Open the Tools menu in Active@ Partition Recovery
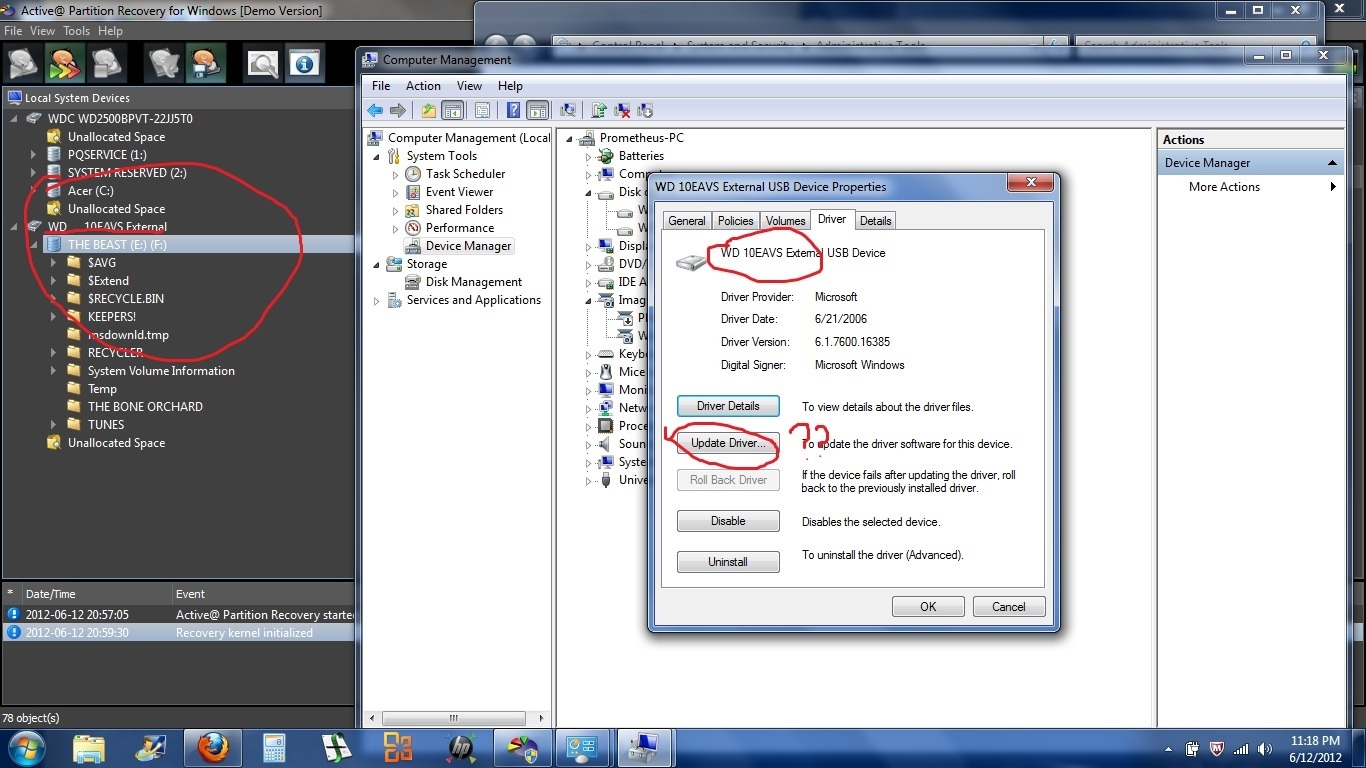The width and height of the screenshot is (1366, 768). [x=77, y=31]
